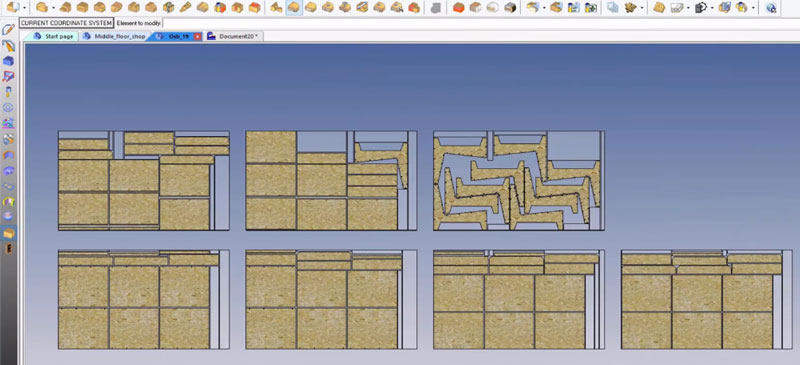Select the colorful arch sidebar icon
Image resolution: width=800 pixels, height=365 pixels.
[x=8, y=202]
